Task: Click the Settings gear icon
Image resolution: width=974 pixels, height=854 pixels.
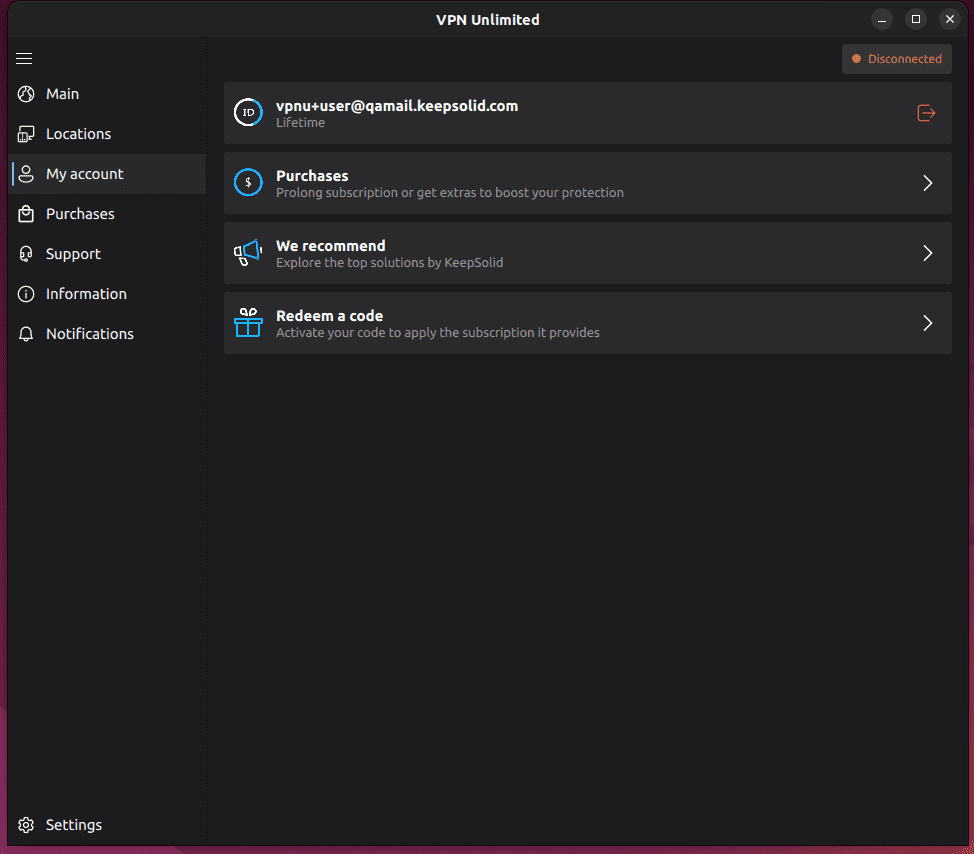Action: tap(26, 825)
